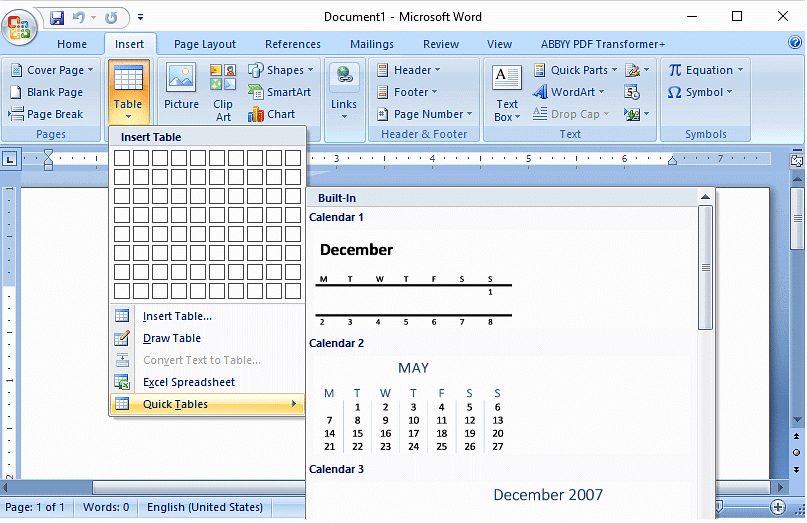Save document with the floppy disk icon
Viewport: 807px width, 523px height.
click(57, 18)
